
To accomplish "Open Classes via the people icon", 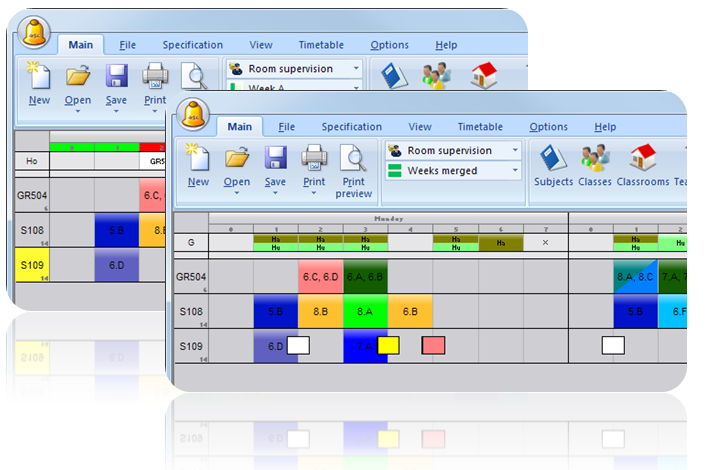I will coord(596,158).
